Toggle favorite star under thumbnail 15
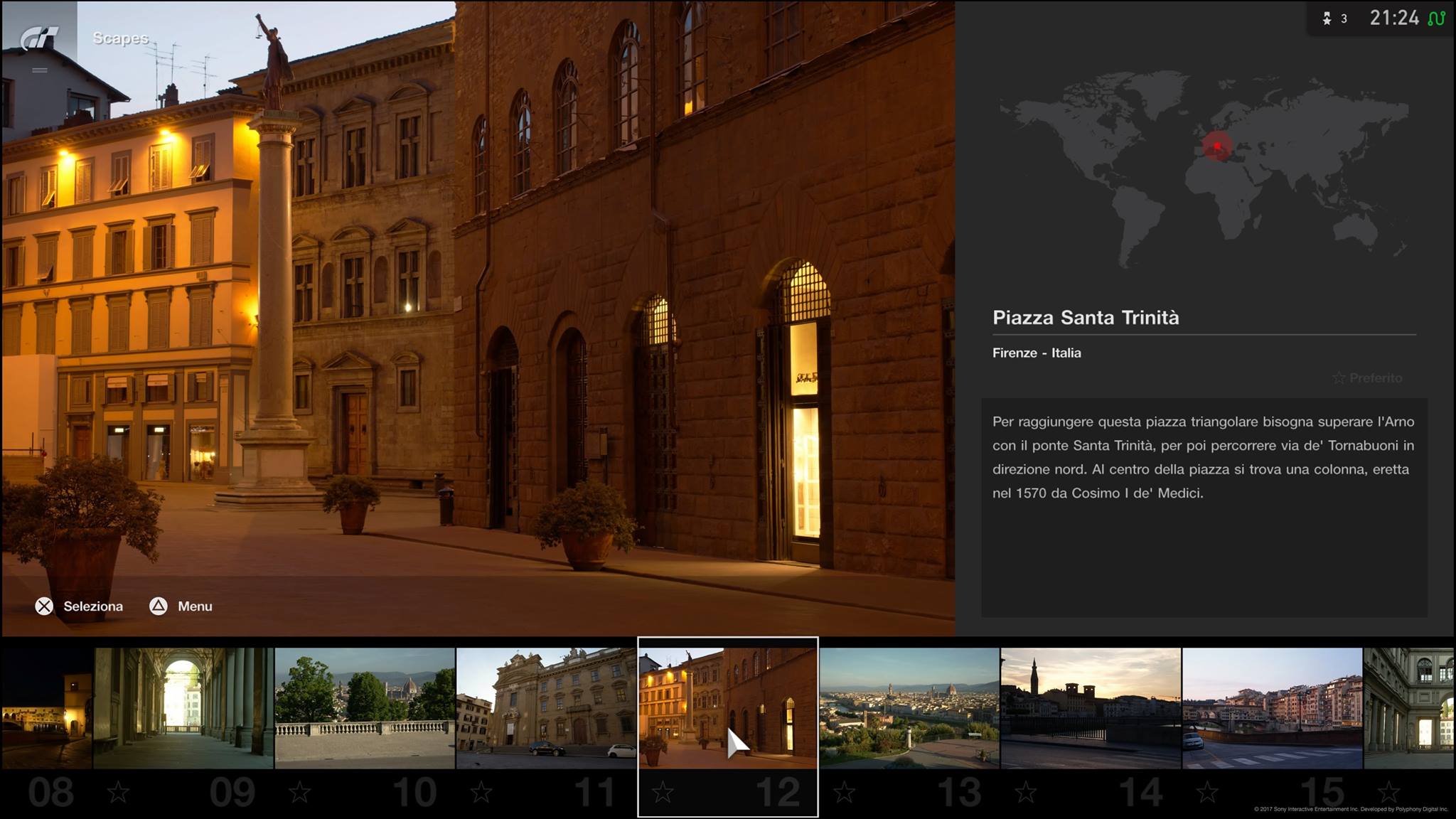The height and width of the screenshot is (819, 1456). (x=1207, y=792)
